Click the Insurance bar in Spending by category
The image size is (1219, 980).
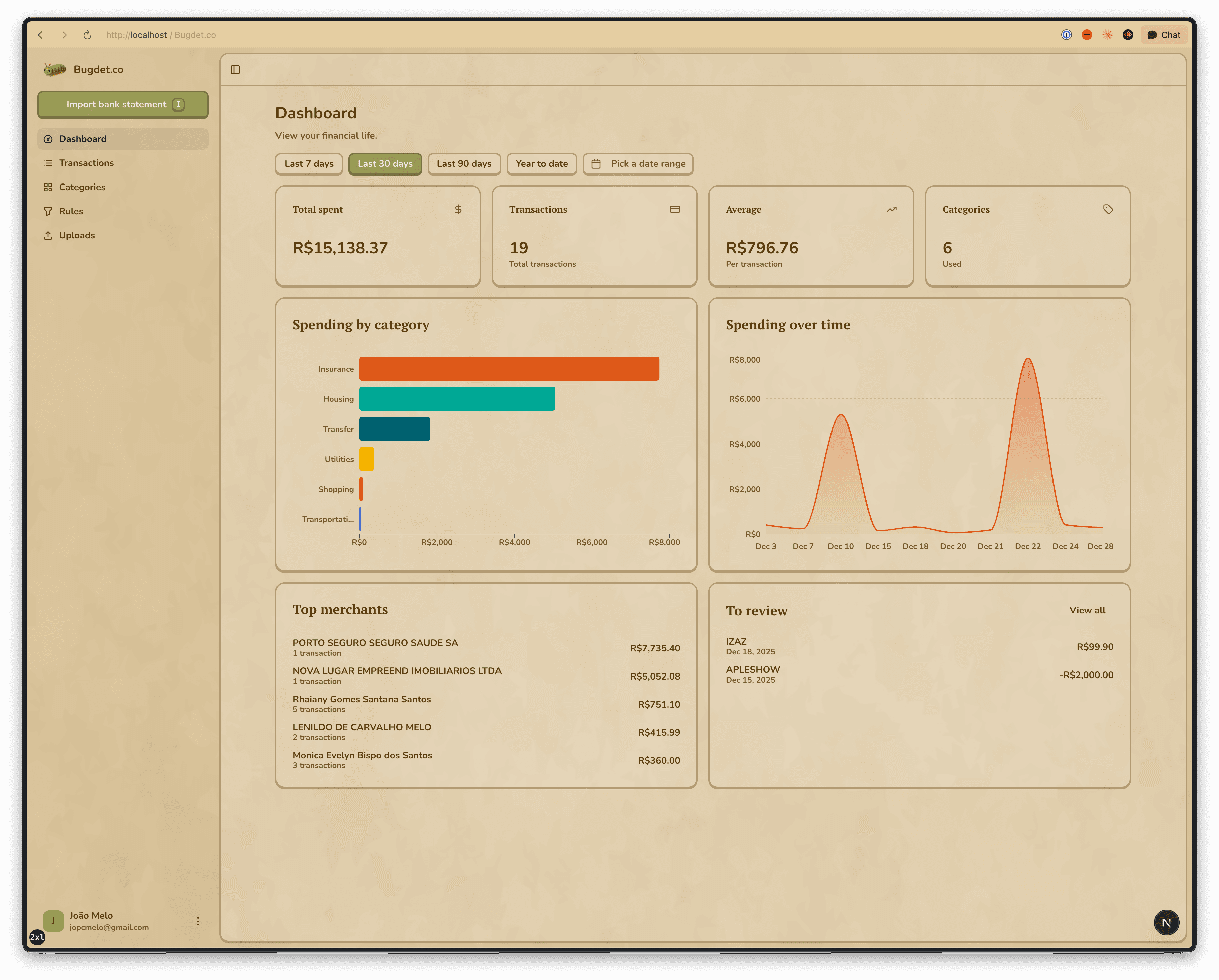(x=509, y=368)
